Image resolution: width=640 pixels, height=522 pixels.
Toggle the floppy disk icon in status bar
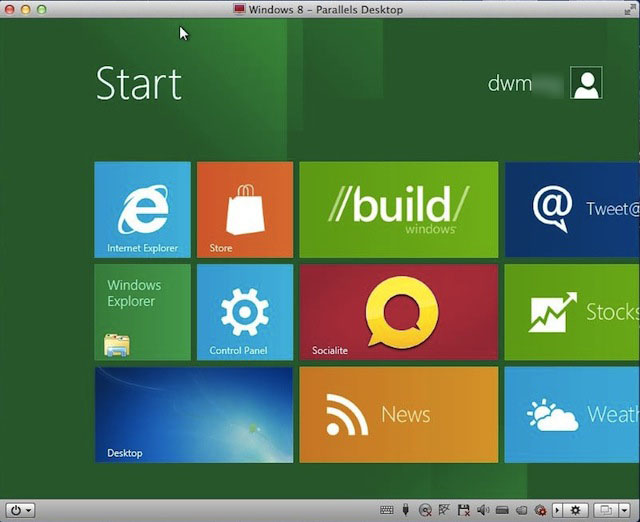point(462,510)
